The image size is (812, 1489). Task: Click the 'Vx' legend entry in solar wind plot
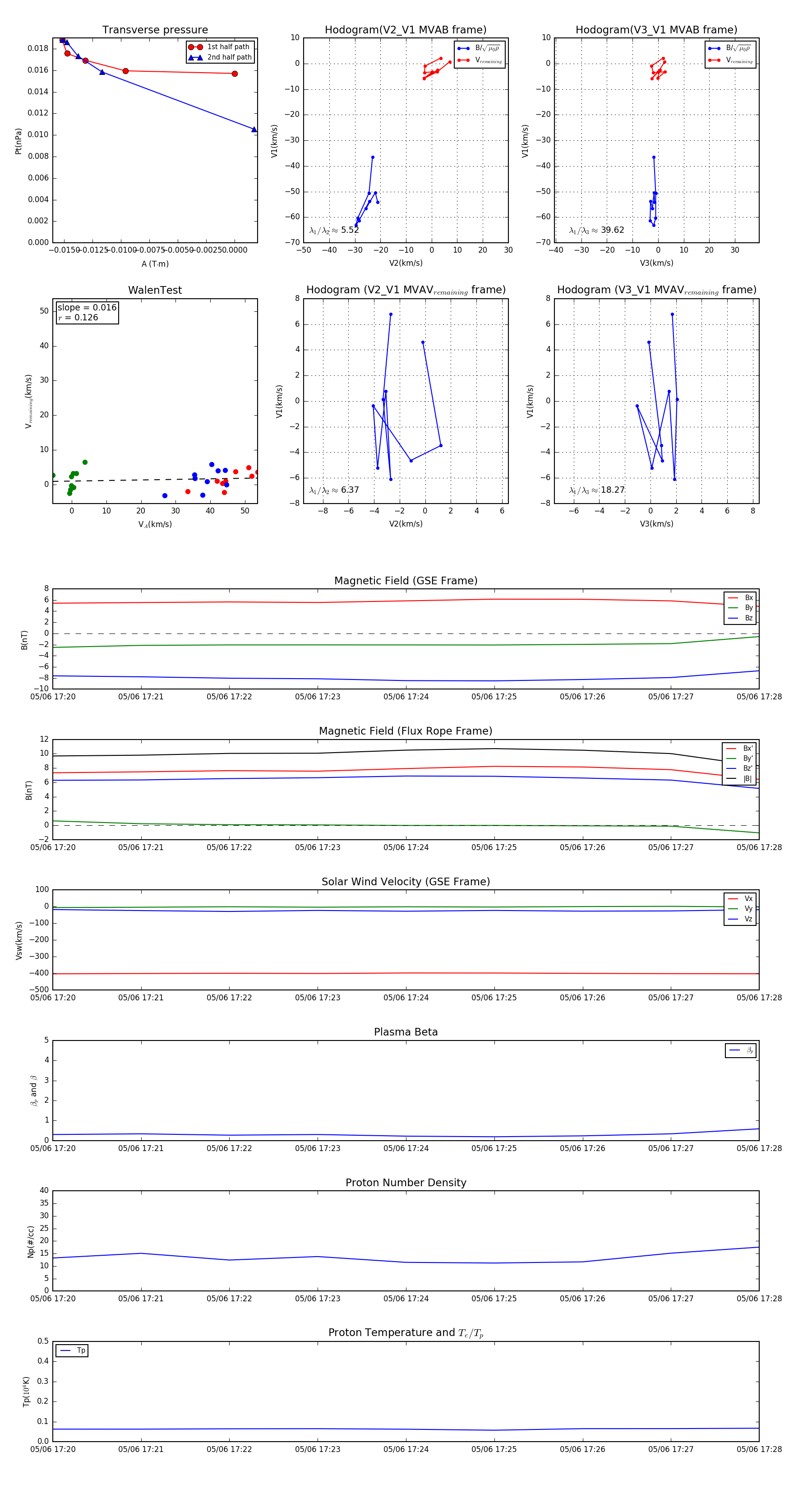pyautogui.click(x=740, y=899)
